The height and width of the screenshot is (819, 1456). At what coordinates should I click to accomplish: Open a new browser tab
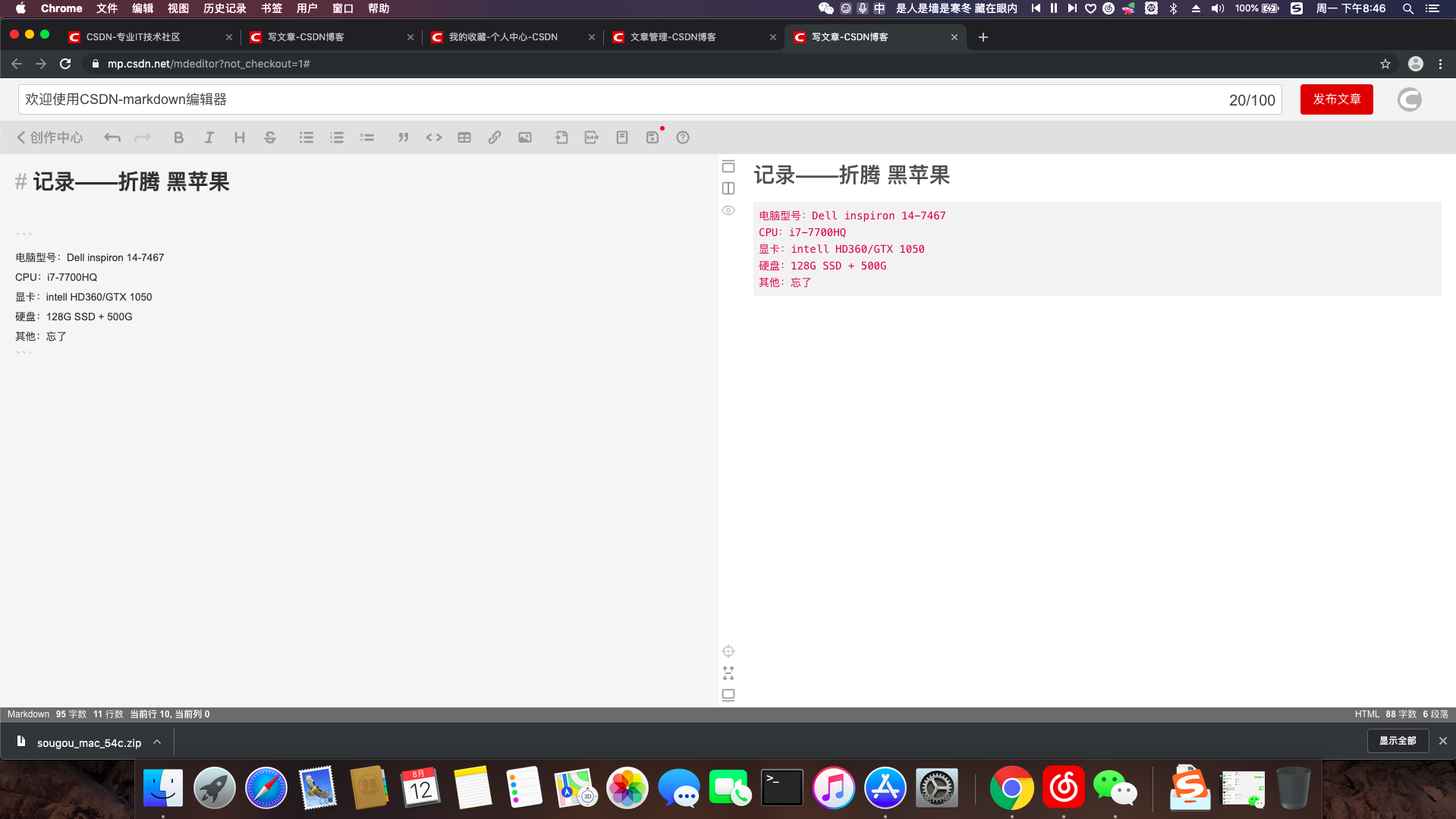click(x=983, y=37)
